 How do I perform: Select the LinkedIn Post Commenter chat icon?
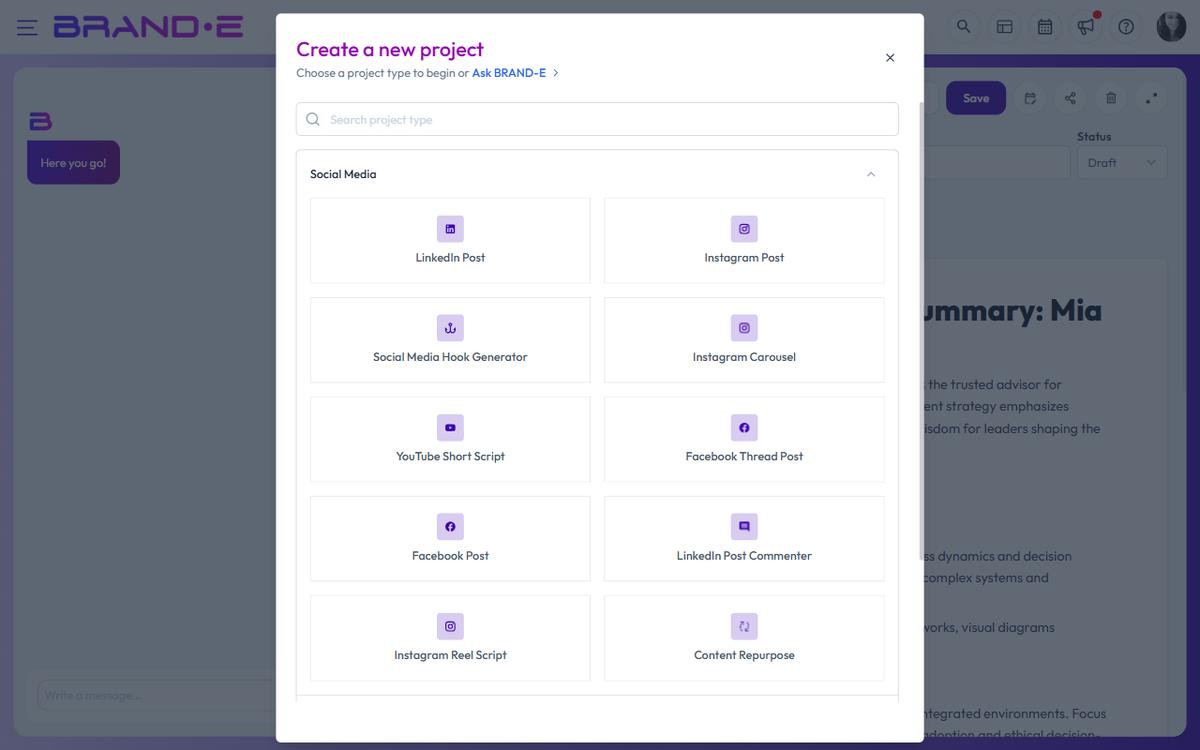coord(744,527)
